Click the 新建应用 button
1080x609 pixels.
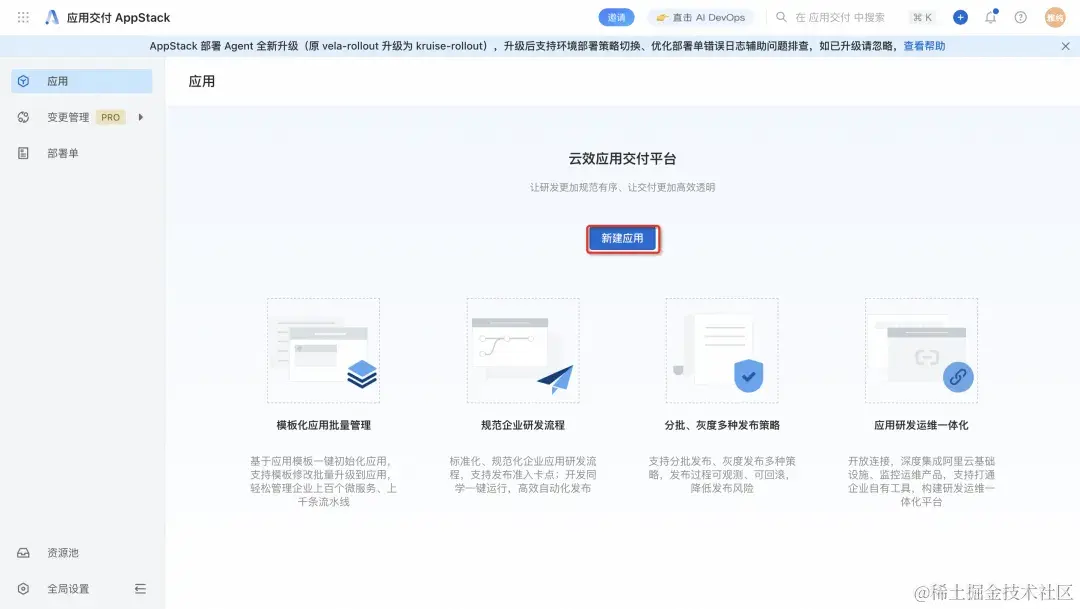(x=622, y=238)
